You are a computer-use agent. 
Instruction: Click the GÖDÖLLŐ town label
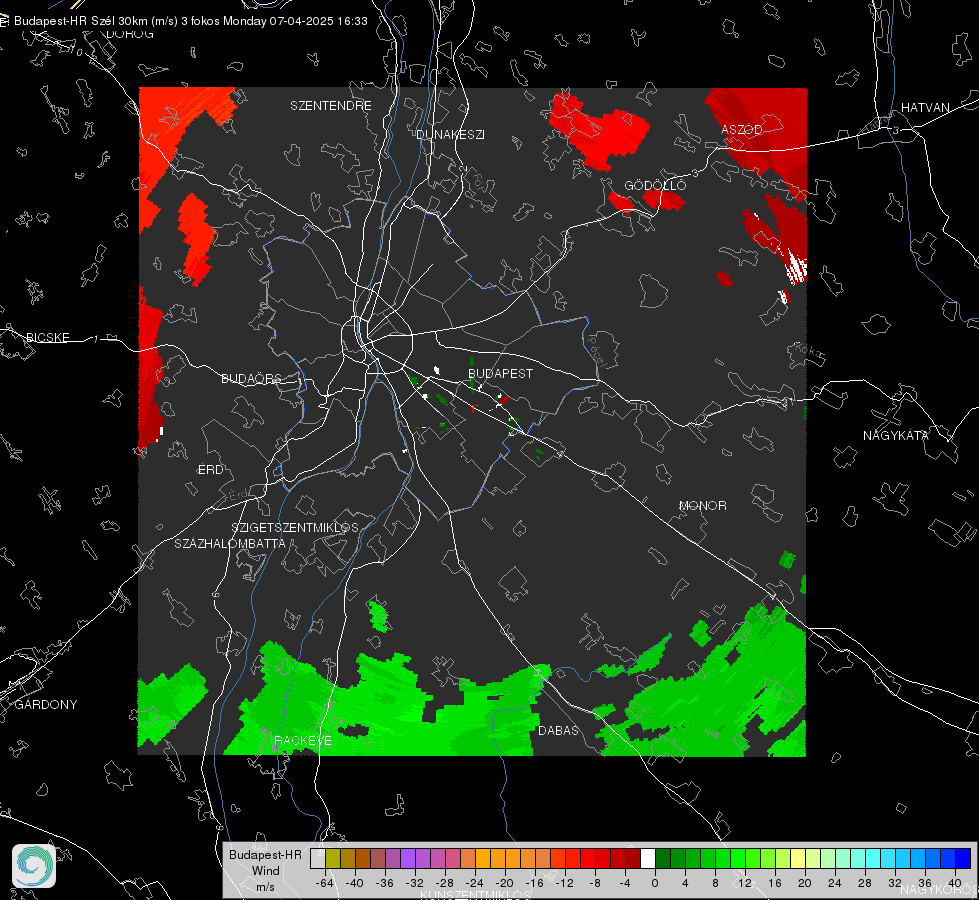coord(655,185)
